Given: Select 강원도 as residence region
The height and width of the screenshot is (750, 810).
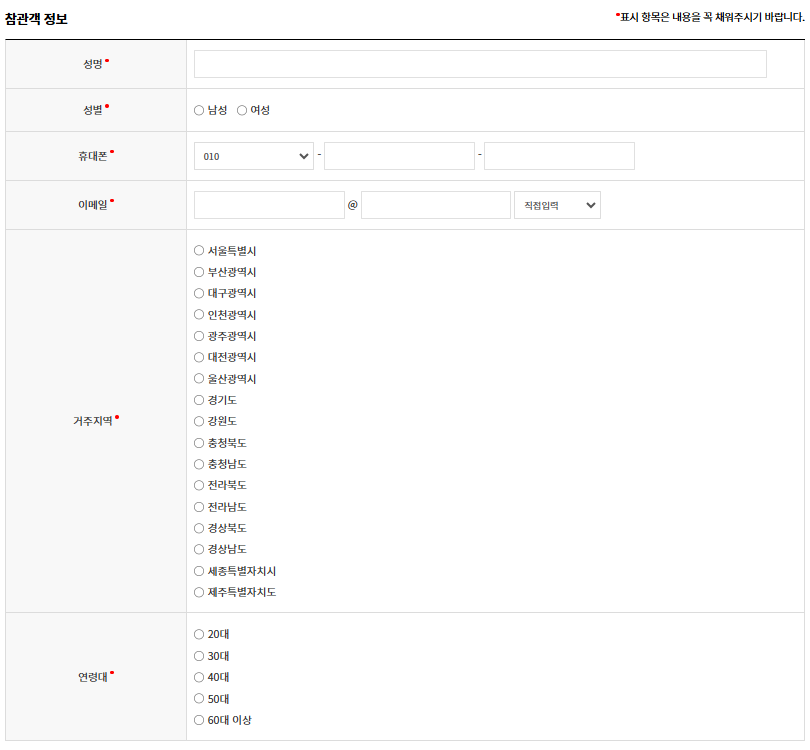Looking at the screenshot, I should click(x=199, y=421).
